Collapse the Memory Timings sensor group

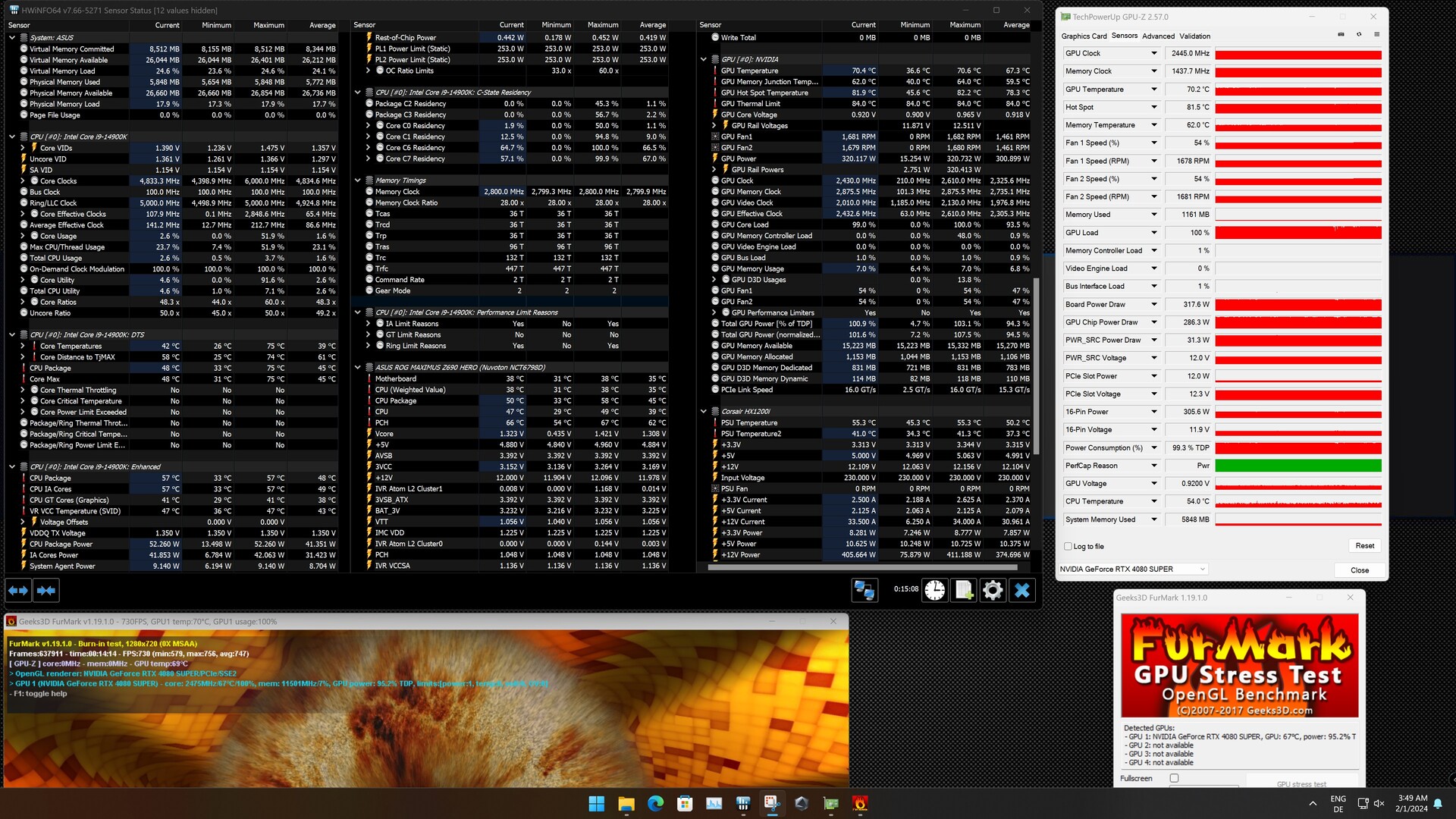358,180
